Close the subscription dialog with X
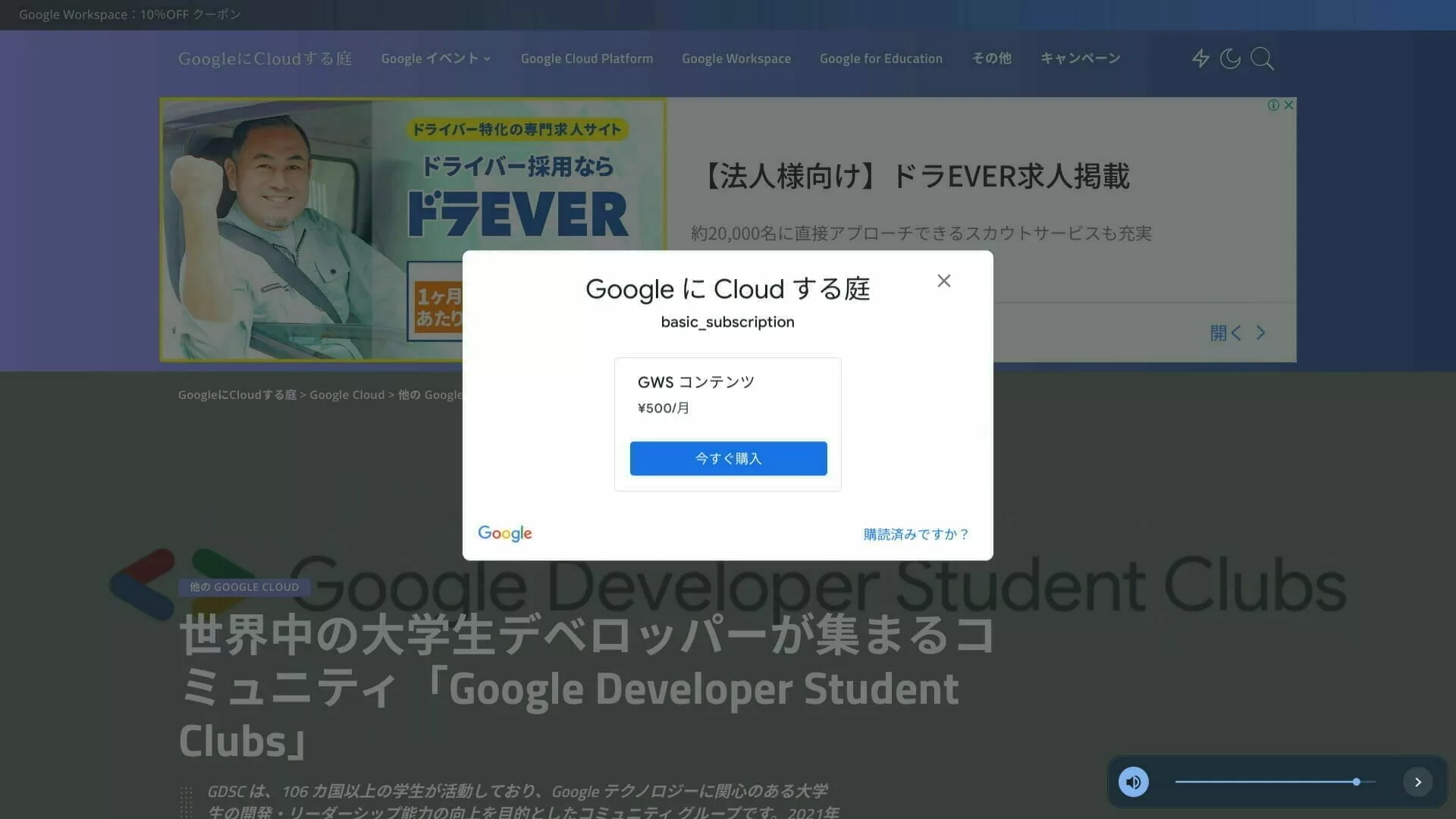 [943, 281]
